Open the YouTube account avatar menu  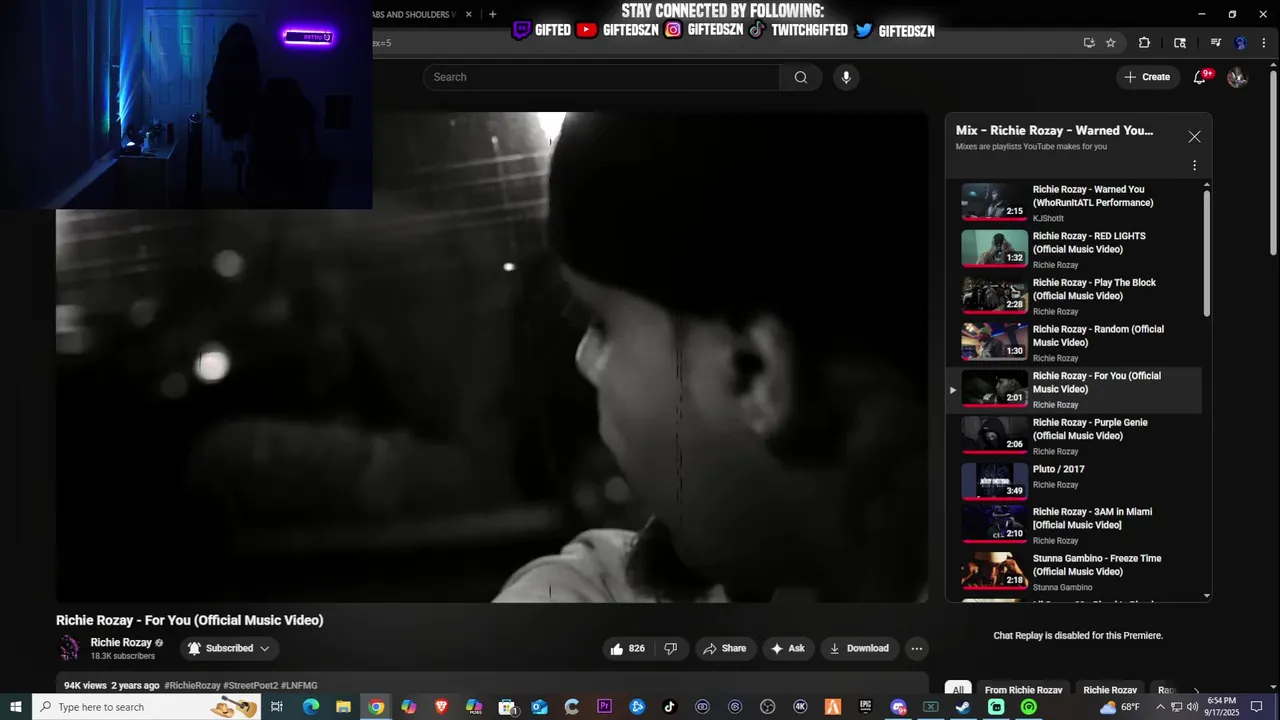coord(1237,77)
